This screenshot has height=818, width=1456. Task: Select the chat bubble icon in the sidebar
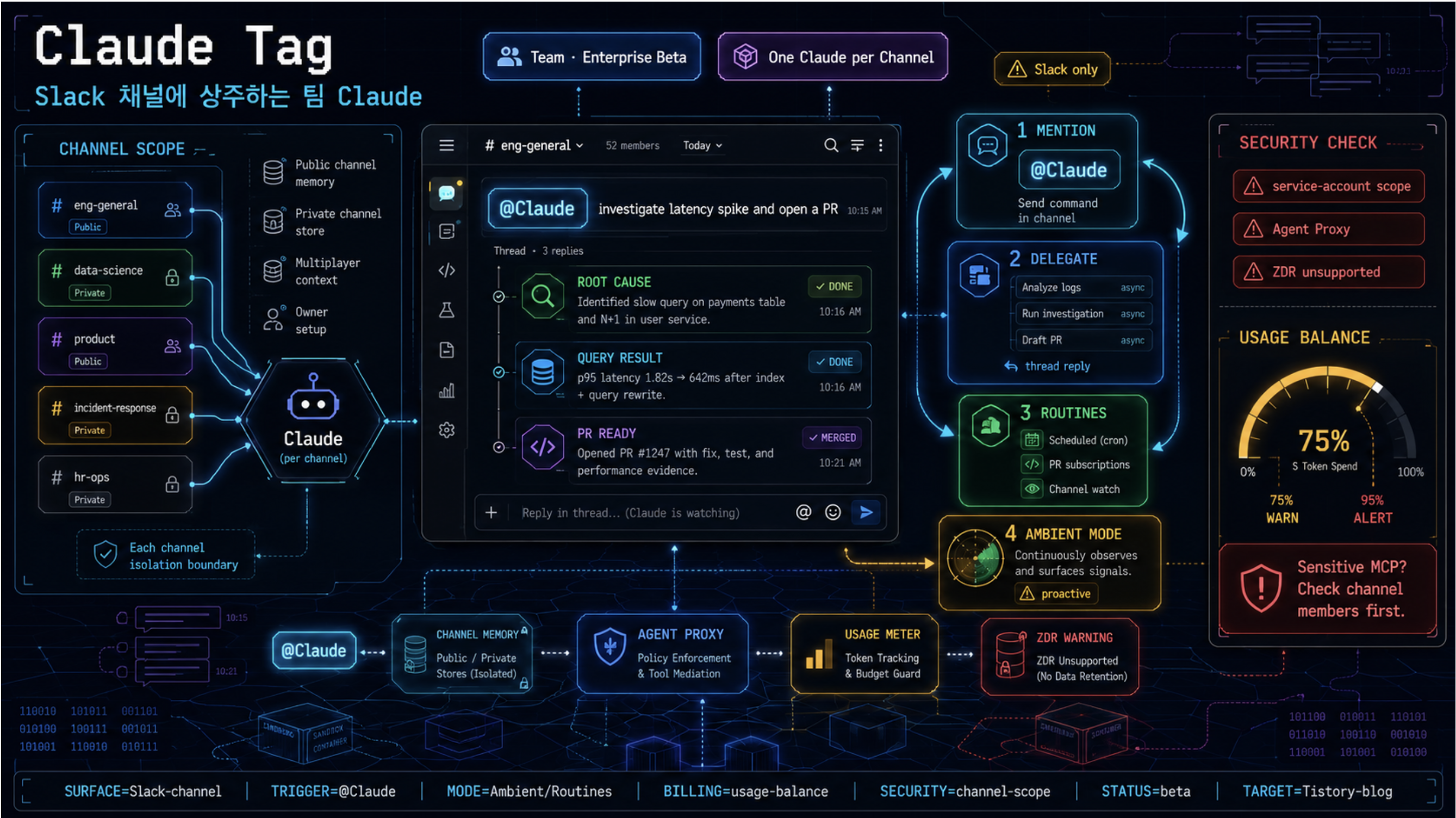tap(446, 194)
